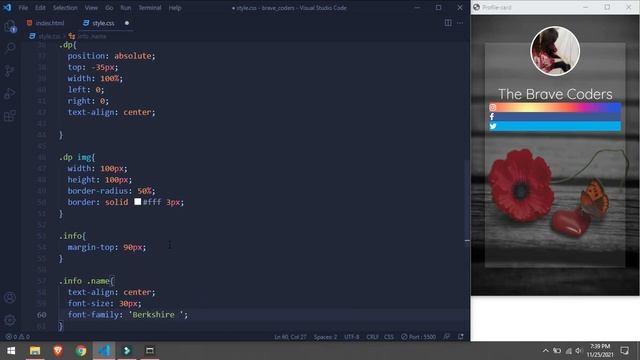Change indentation via Spaces: 2
The image size is (640, 360).
pyautogui.click(x=325, y=337)
